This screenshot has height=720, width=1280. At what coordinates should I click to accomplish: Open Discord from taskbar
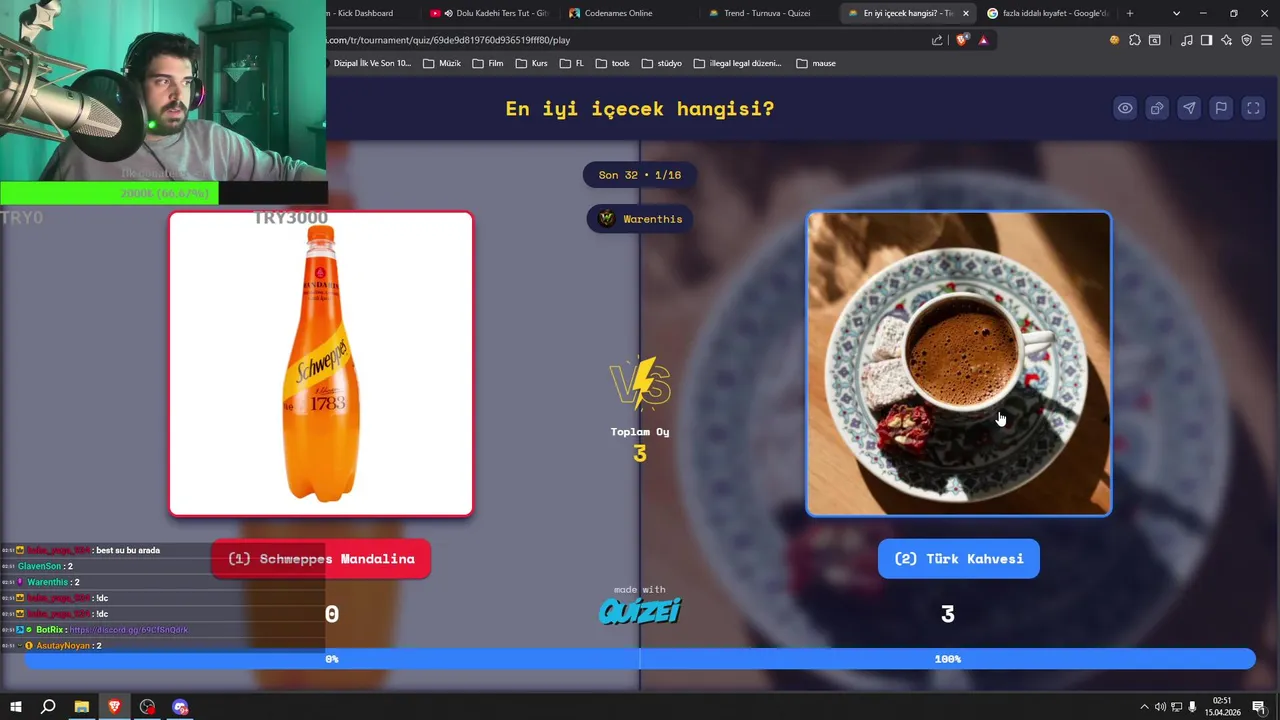coord(180,707)
